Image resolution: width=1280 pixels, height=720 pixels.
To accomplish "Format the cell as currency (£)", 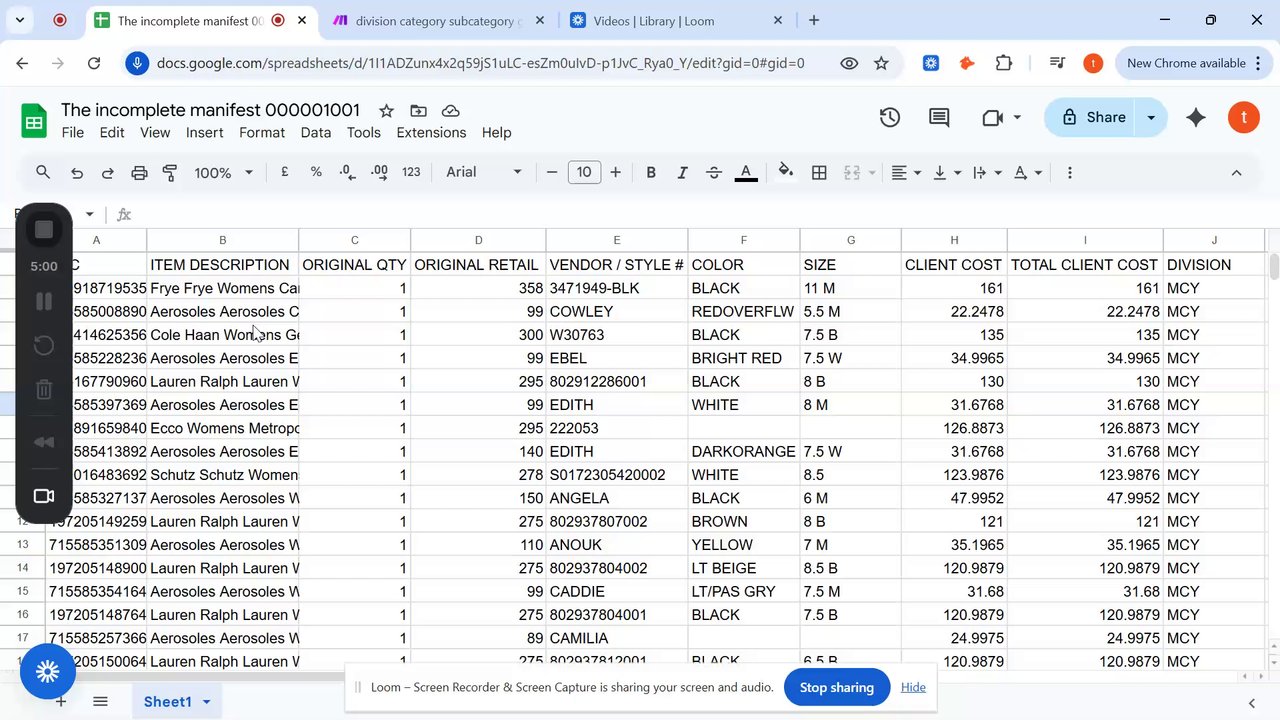I will 285,172.
